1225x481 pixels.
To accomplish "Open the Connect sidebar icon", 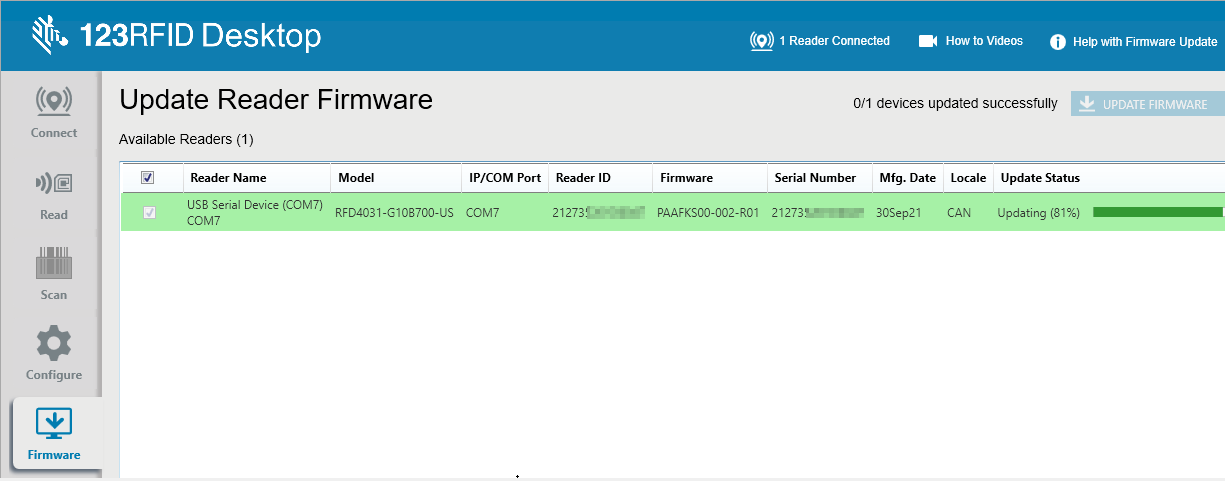I will pos(54,101).
